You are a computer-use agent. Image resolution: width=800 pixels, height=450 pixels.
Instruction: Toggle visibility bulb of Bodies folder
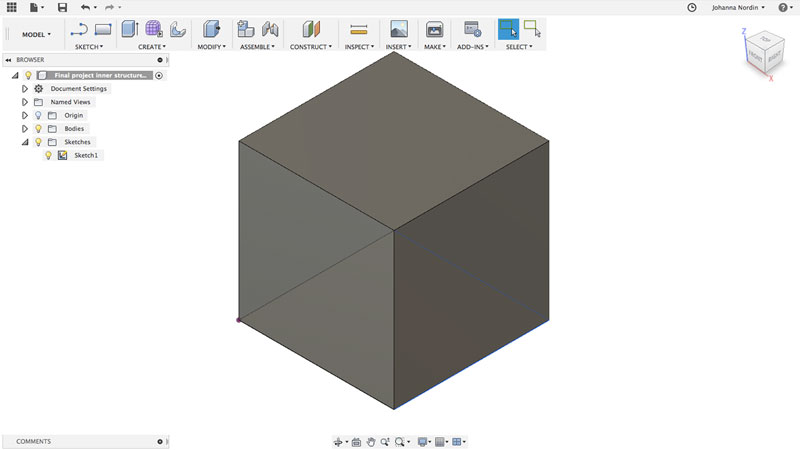click(x=38, y=129)
